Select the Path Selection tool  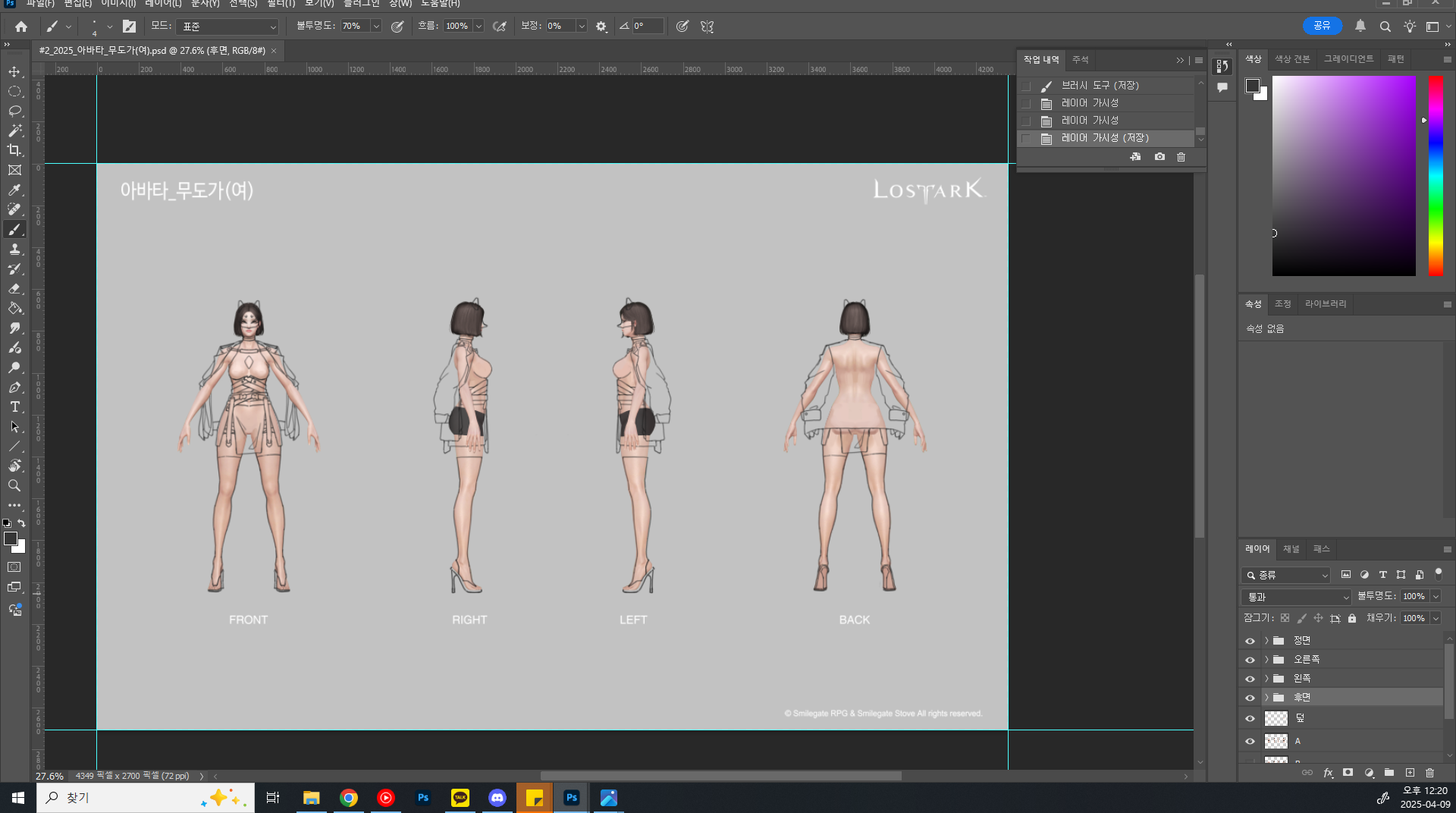14,426
